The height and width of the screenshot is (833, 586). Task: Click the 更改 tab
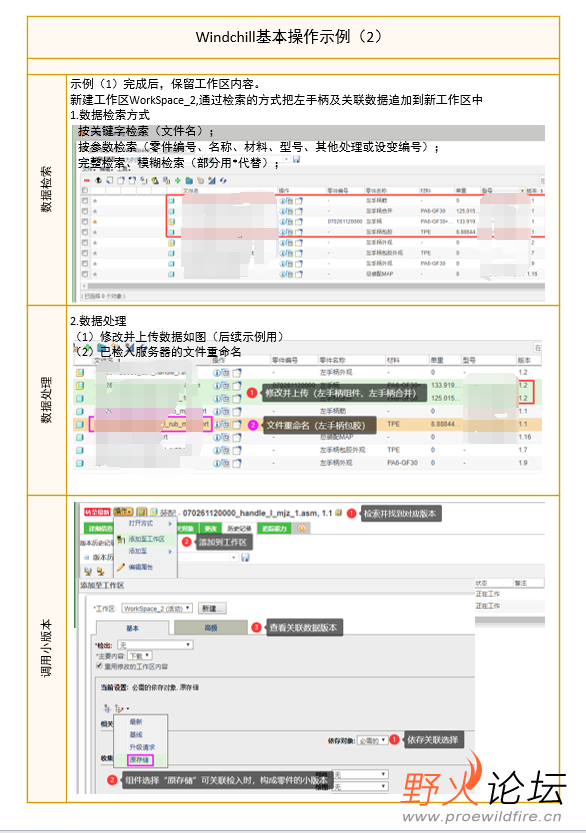point(211,529)
